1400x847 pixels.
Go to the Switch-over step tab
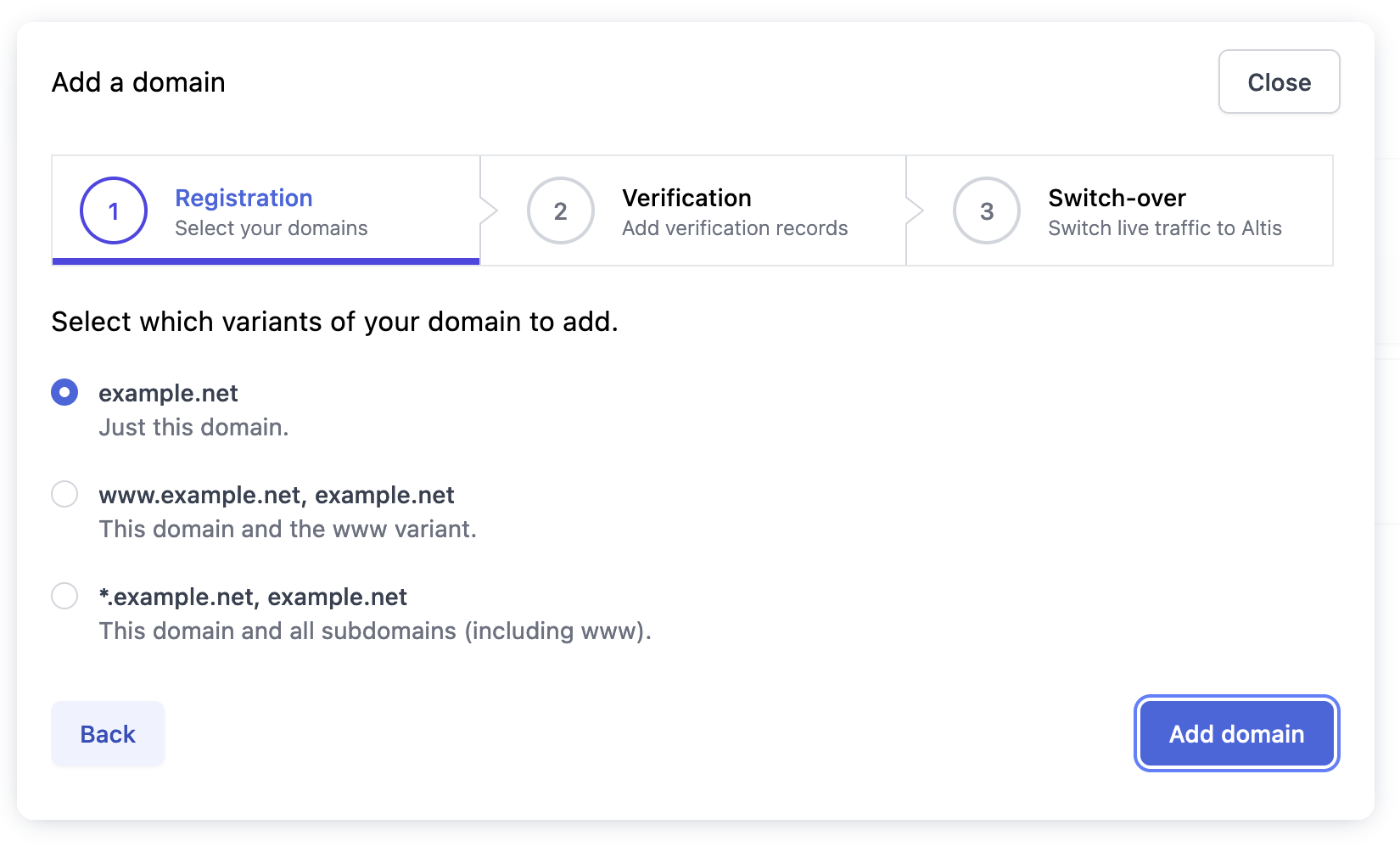(x=1117, y=198)
